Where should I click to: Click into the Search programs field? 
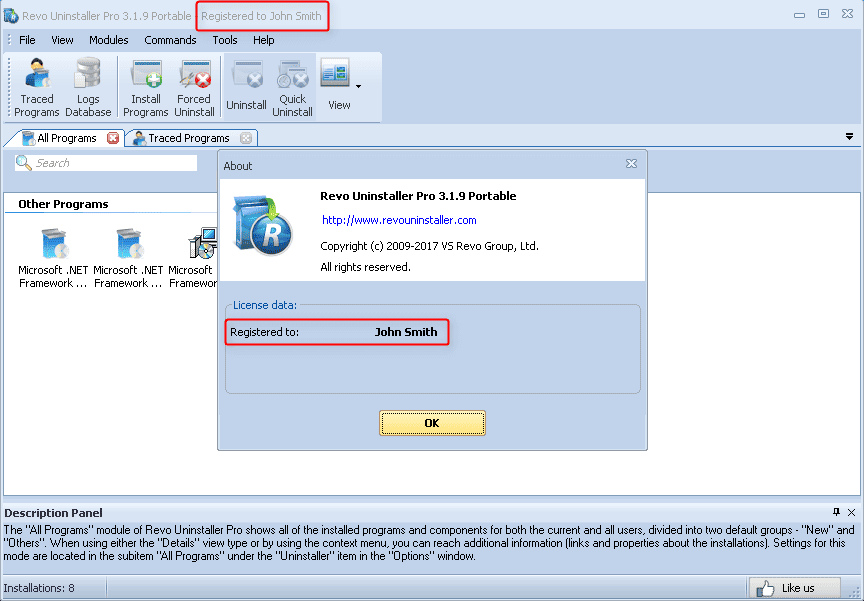(x=106, y=163)
